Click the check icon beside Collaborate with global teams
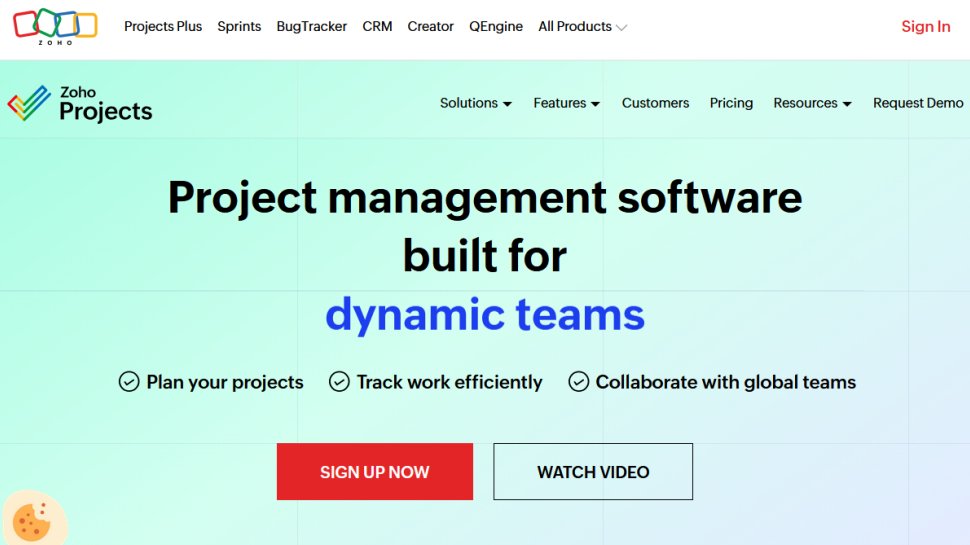The height and width of the screenshot is (545, 970). (x=578, y=382)
